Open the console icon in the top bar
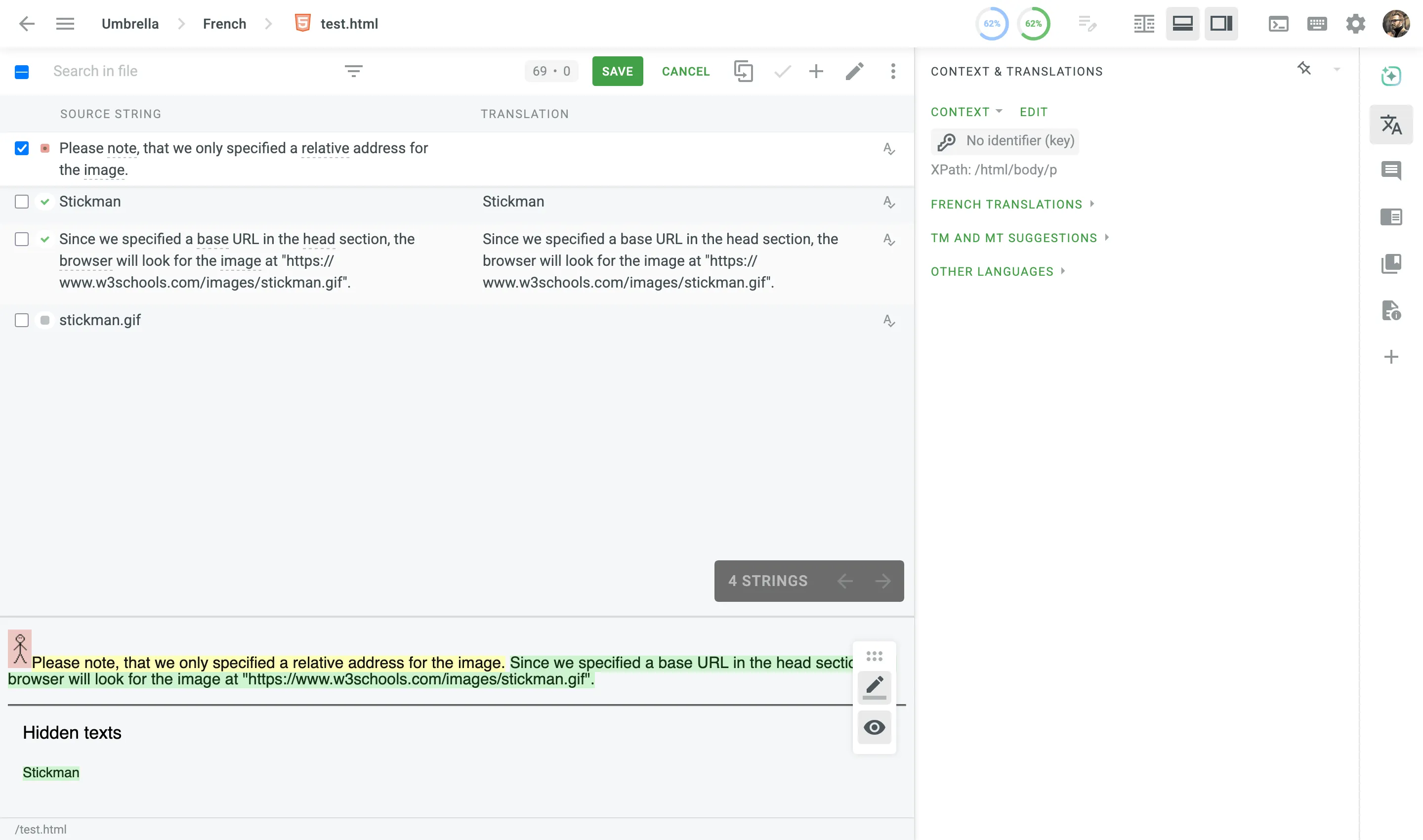Viewport: 1423px width, 840px height. click(1278, 24)
